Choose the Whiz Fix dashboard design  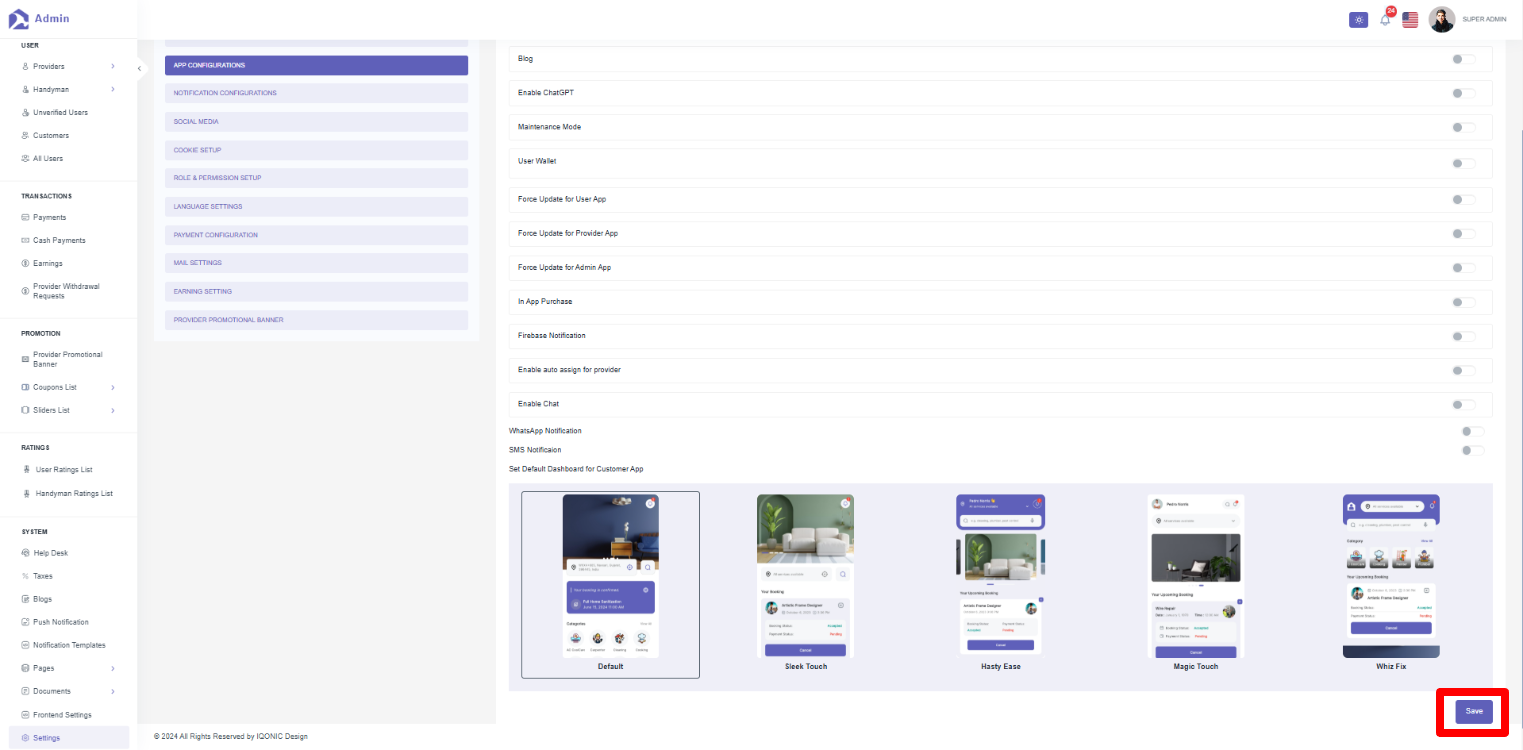(1390, 578)
